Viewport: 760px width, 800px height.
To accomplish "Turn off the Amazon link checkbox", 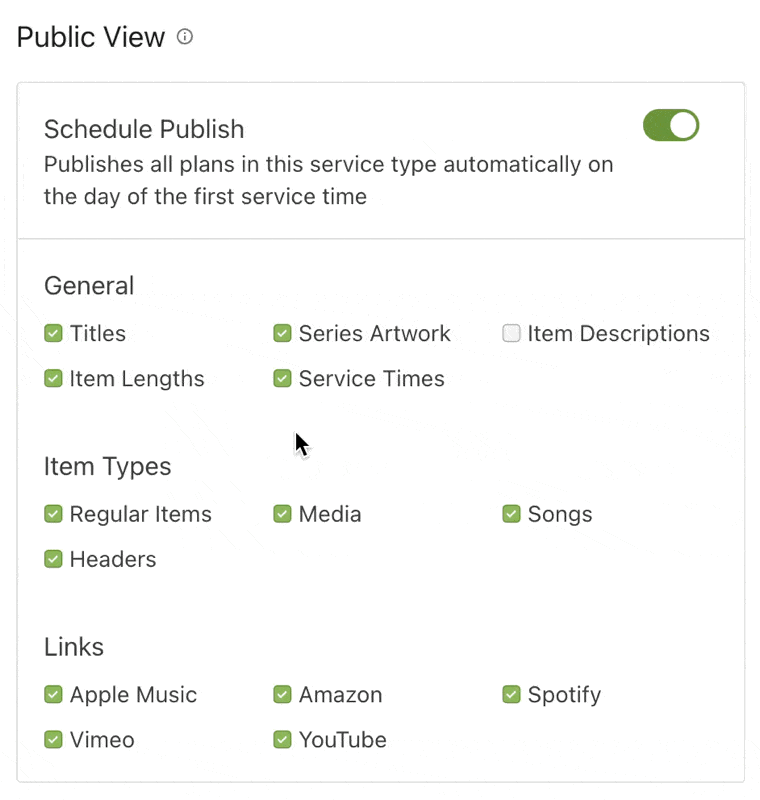I will tap(282, 694).
